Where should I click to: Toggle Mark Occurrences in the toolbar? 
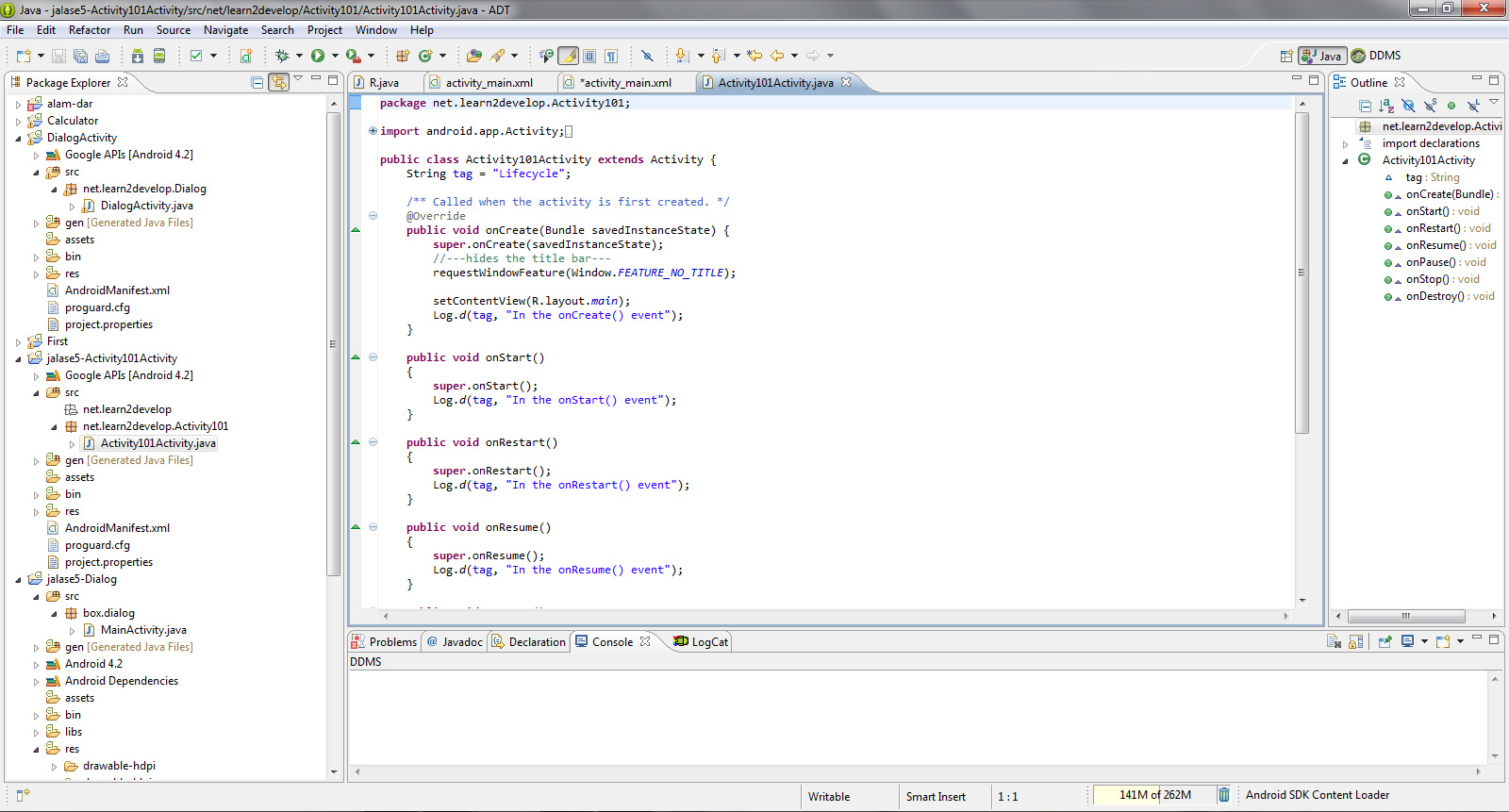568,57
